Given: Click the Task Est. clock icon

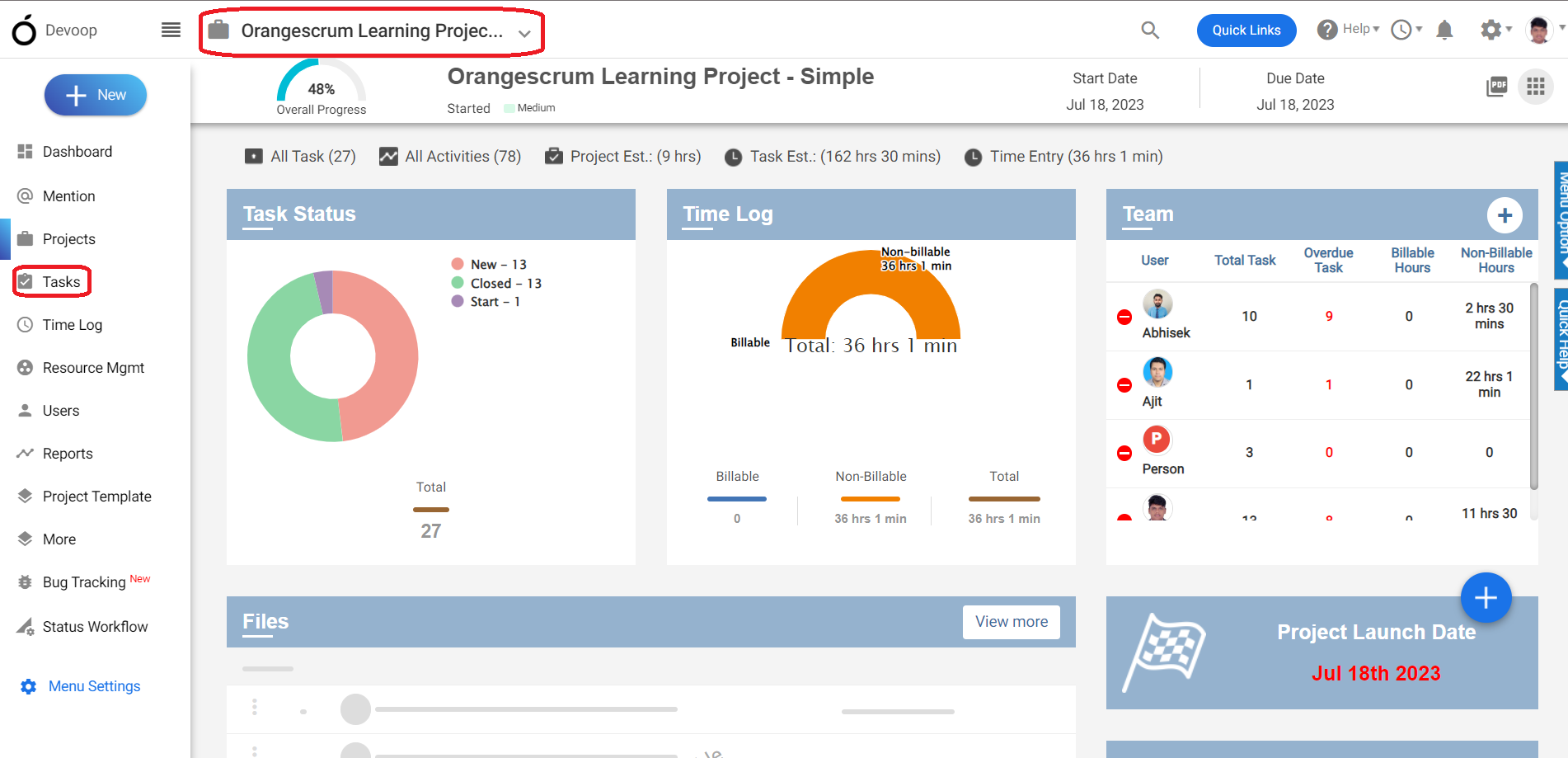Looking at the screenshot, I should pyautogui.click(x=733, y=158).
